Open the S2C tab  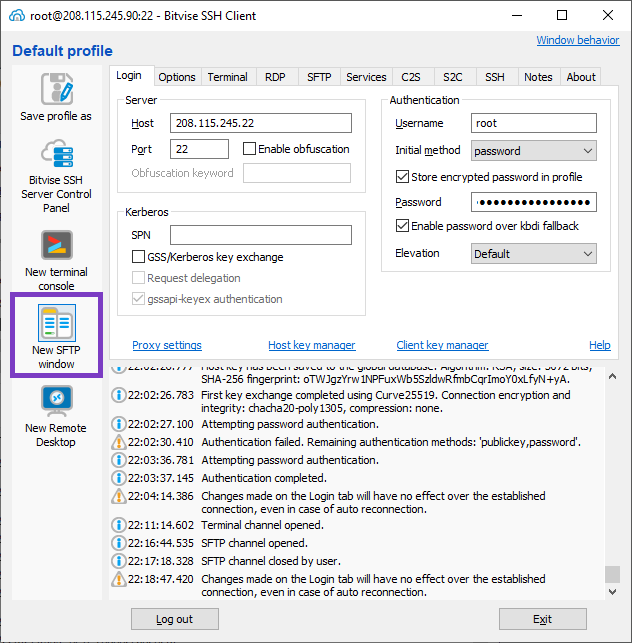(x=453, y=77)
